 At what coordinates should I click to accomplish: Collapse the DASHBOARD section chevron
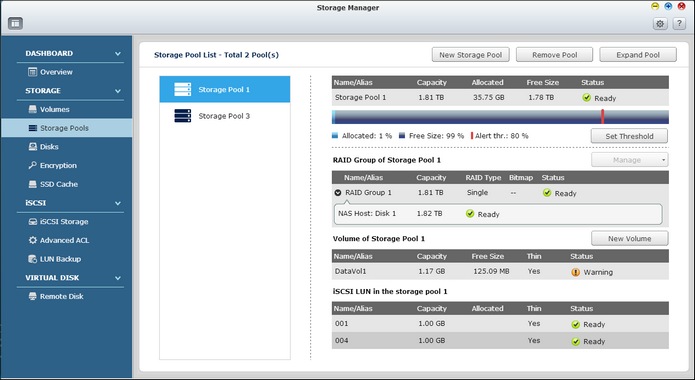(118, 54)
